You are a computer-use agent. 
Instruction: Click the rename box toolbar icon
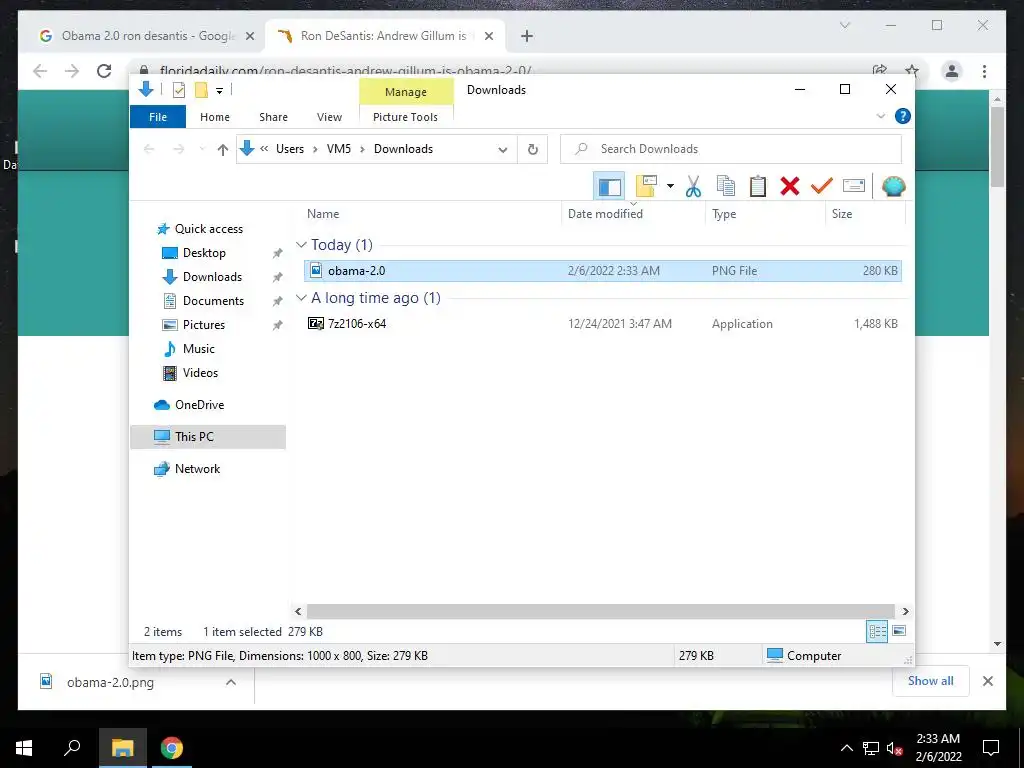pos(854,187)
